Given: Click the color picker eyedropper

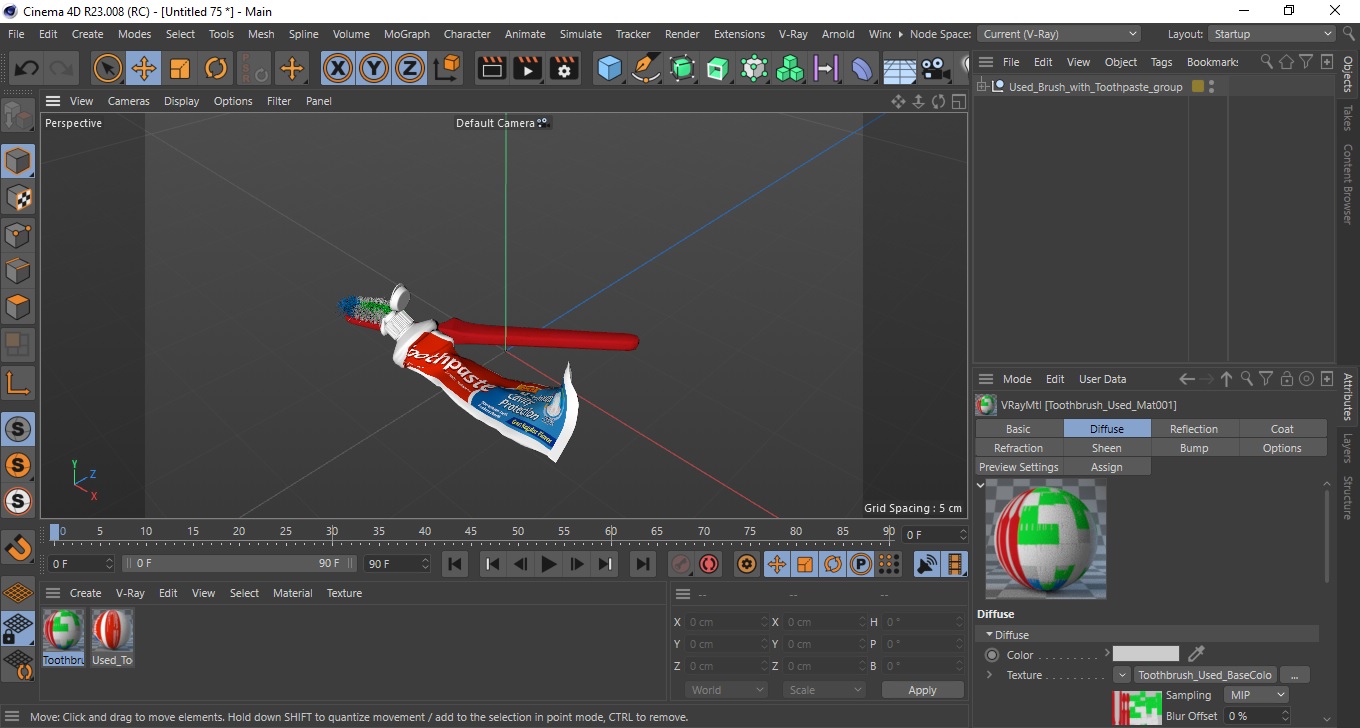Looking at the screenshot, I should pos(1196,654).
